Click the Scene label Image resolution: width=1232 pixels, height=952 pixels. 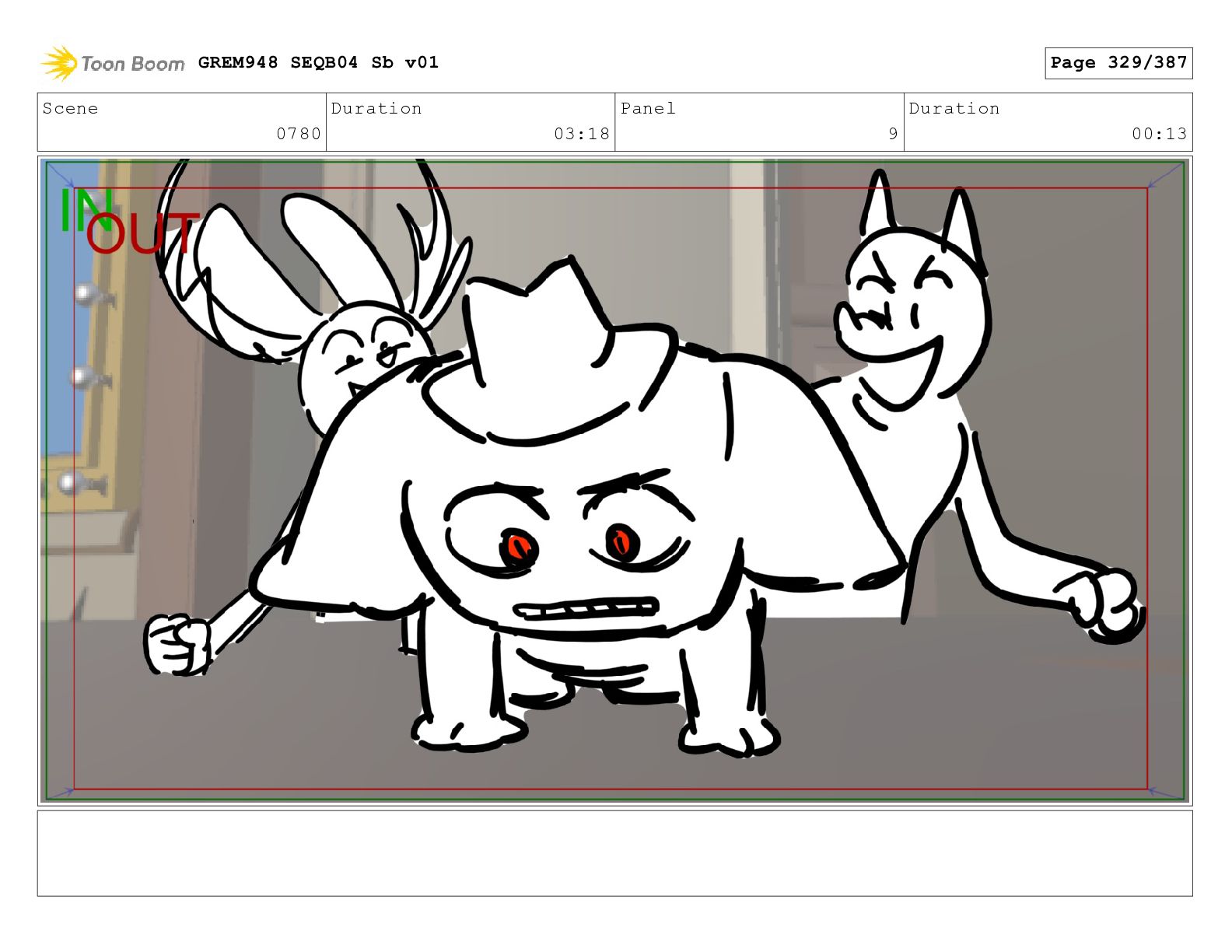tap(70, 108)
